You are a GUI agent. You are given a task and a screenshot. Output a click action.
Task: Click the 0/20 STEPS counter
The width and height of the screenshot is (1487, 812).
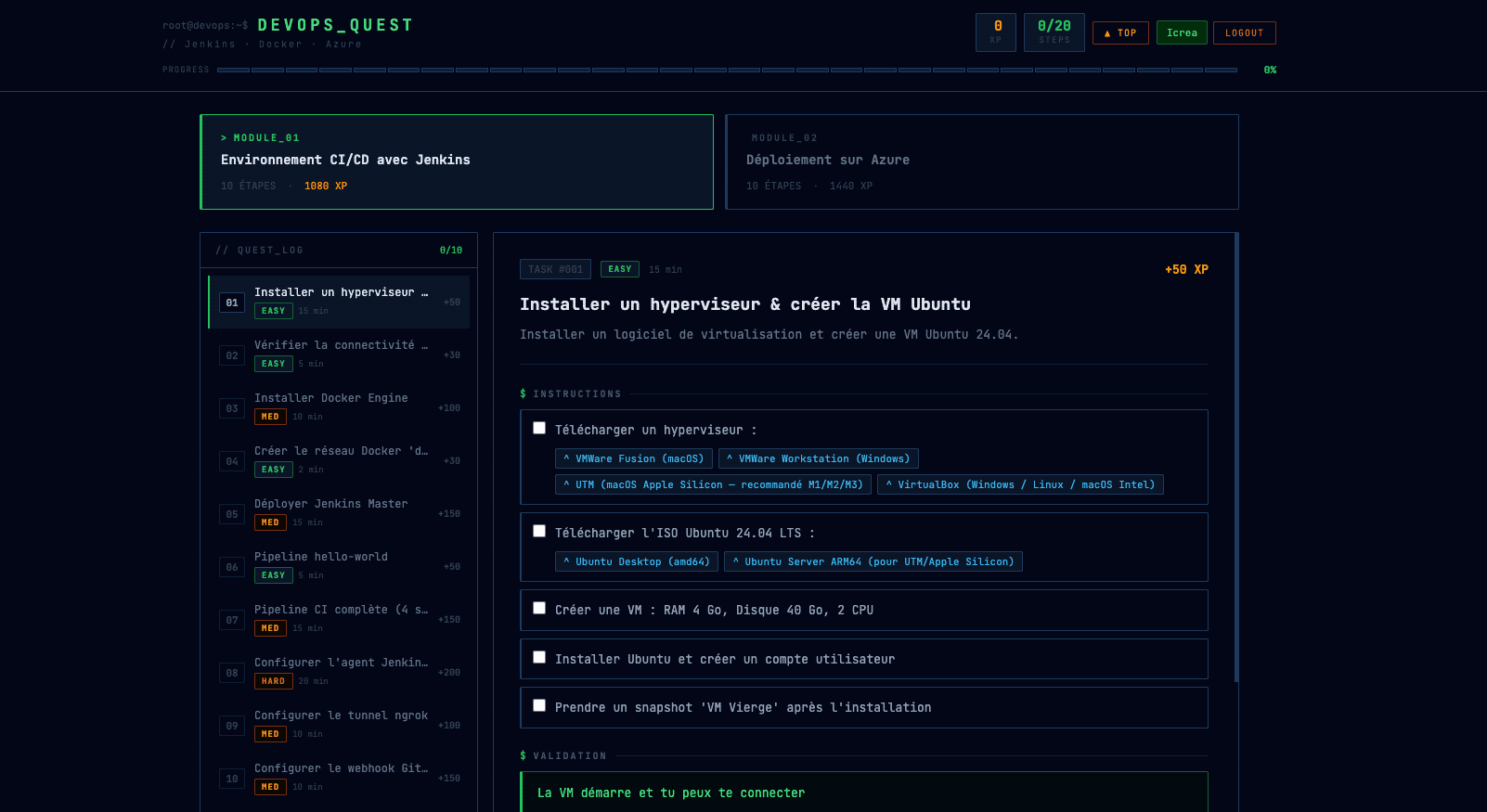1054,32
